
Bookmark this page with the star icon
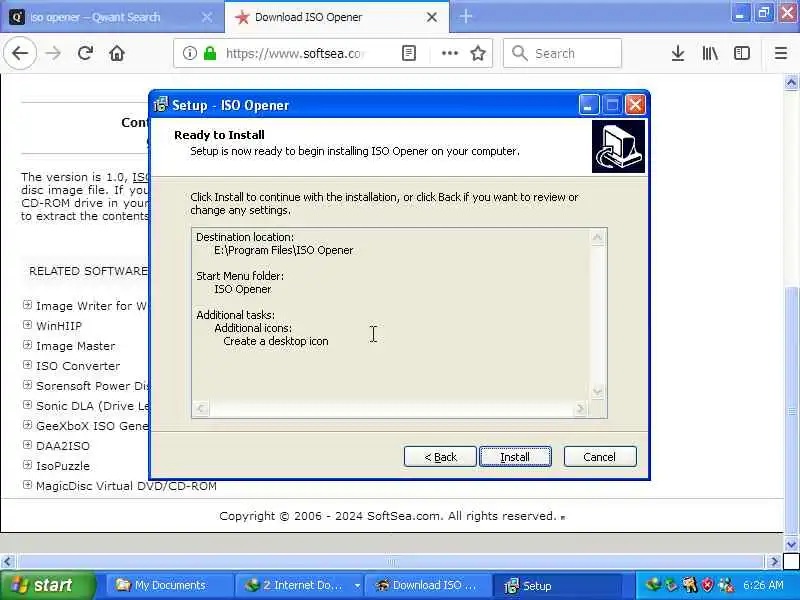478,53
